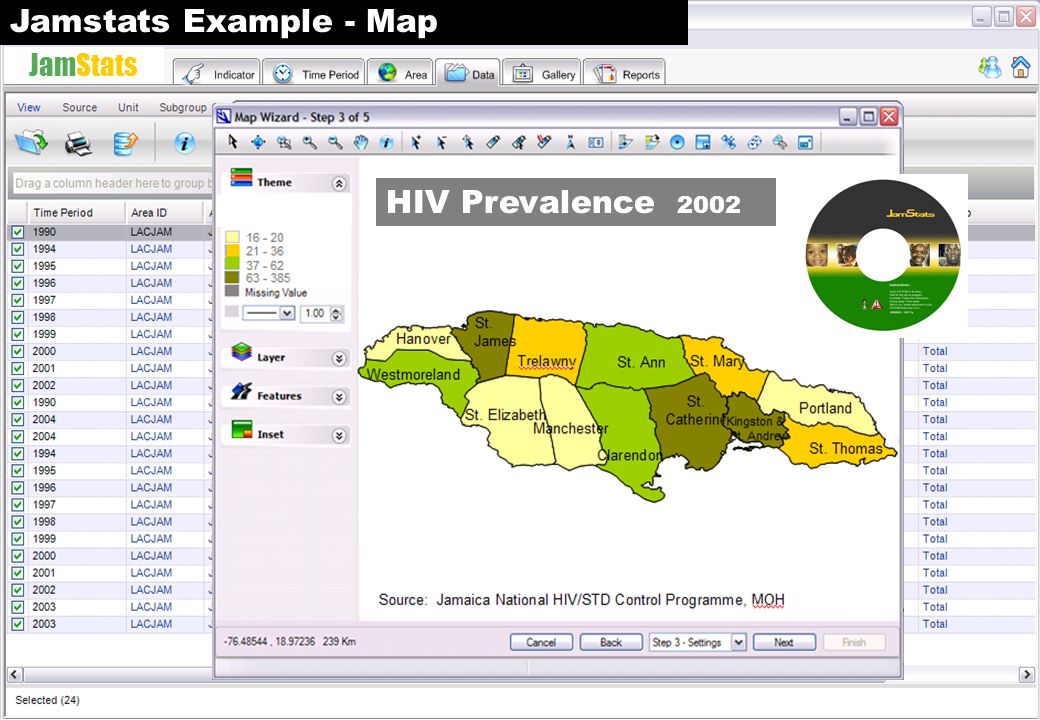
Task: Open the Step 3 - Settings dropdown
Action: pyautogui.click(x=739, y=642)
